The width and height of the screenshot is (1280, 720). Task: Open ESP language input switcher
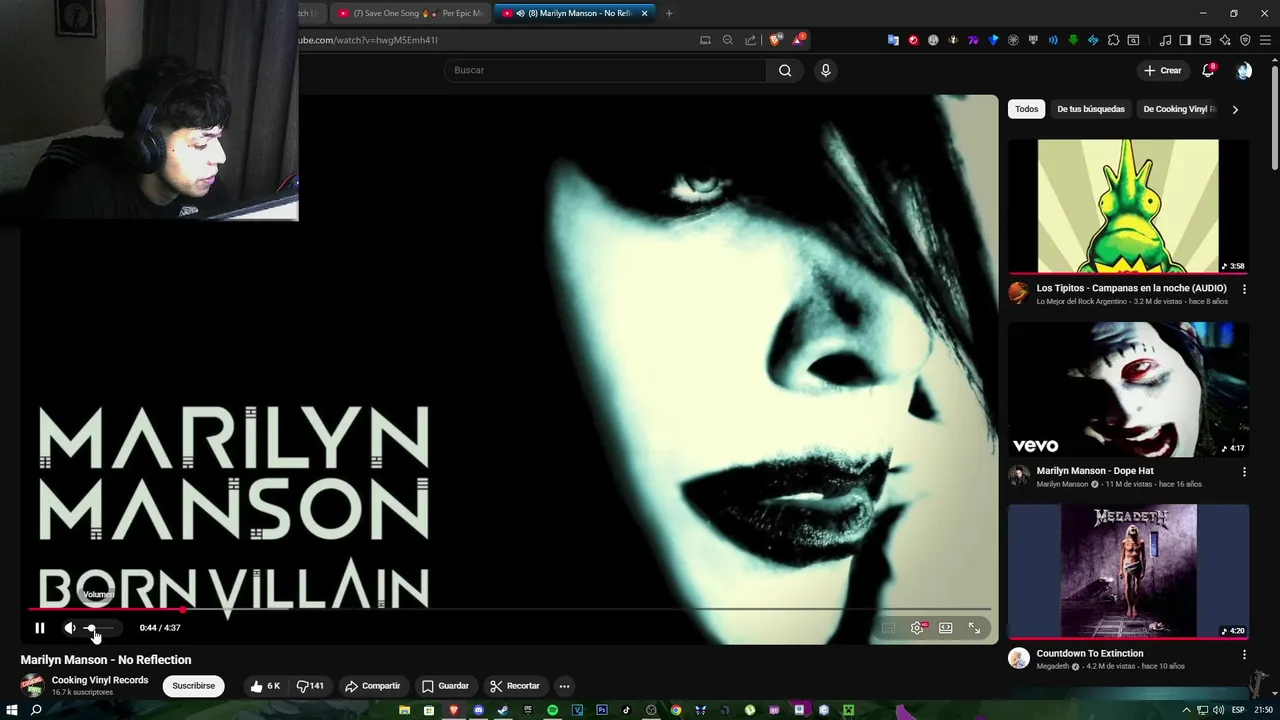coord(1238,710)
